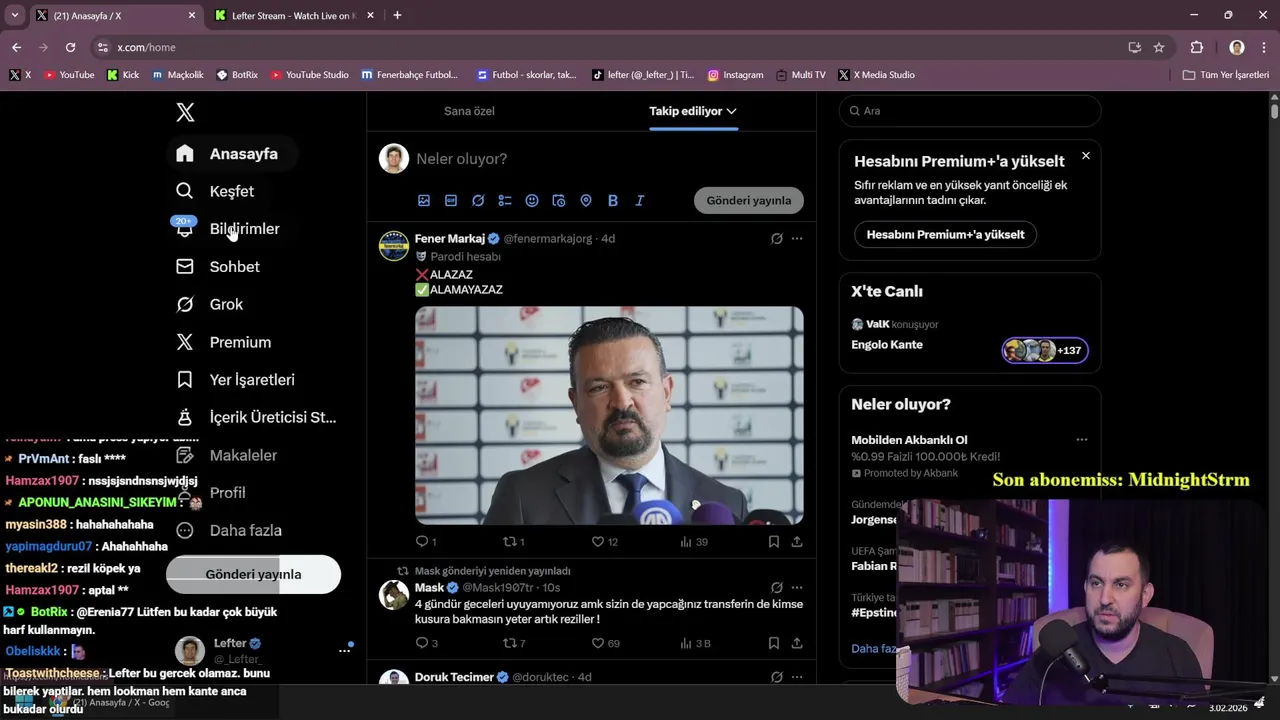Screen dimensions: 1280x720
Task: Switch to Lefter Stream browser tab
Action: coord(295,16)
